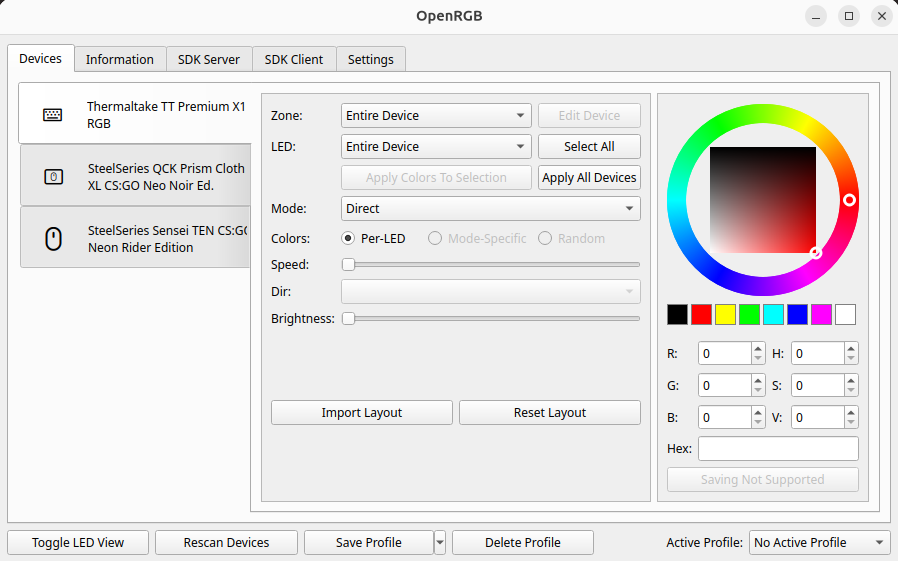Image resolution: width=898 pixels, height=561 pixels.
Task: Increase the R value with up arrow
Action: coord(758,349)
